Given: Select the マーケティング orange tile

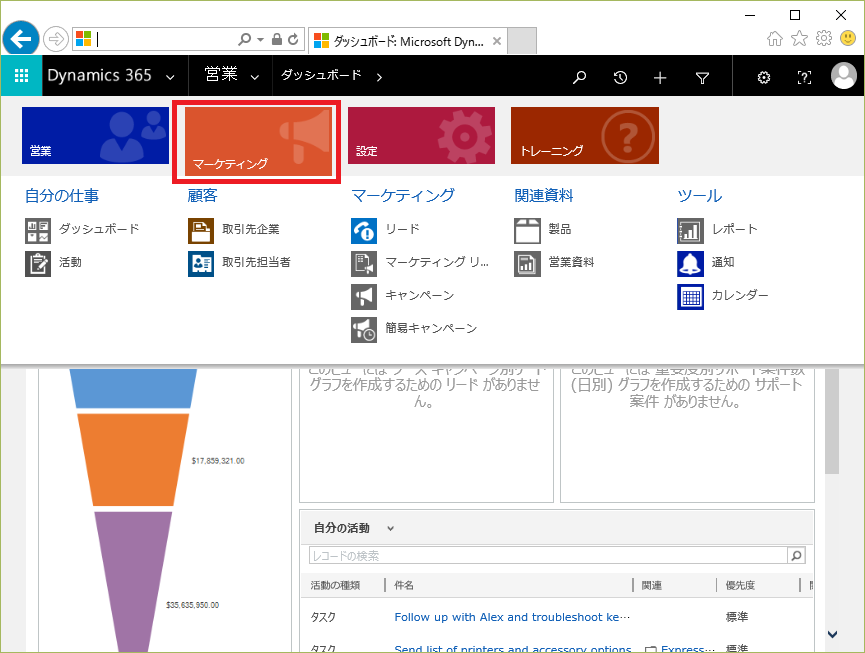Looking at the screenshot, I should (258, 142).
